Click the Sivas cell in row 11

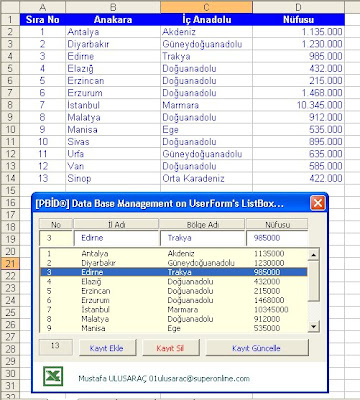coord(113,142)
